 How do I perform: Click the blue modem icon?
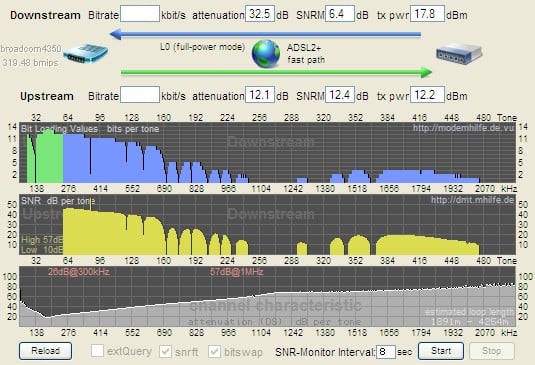coord(86,54)
